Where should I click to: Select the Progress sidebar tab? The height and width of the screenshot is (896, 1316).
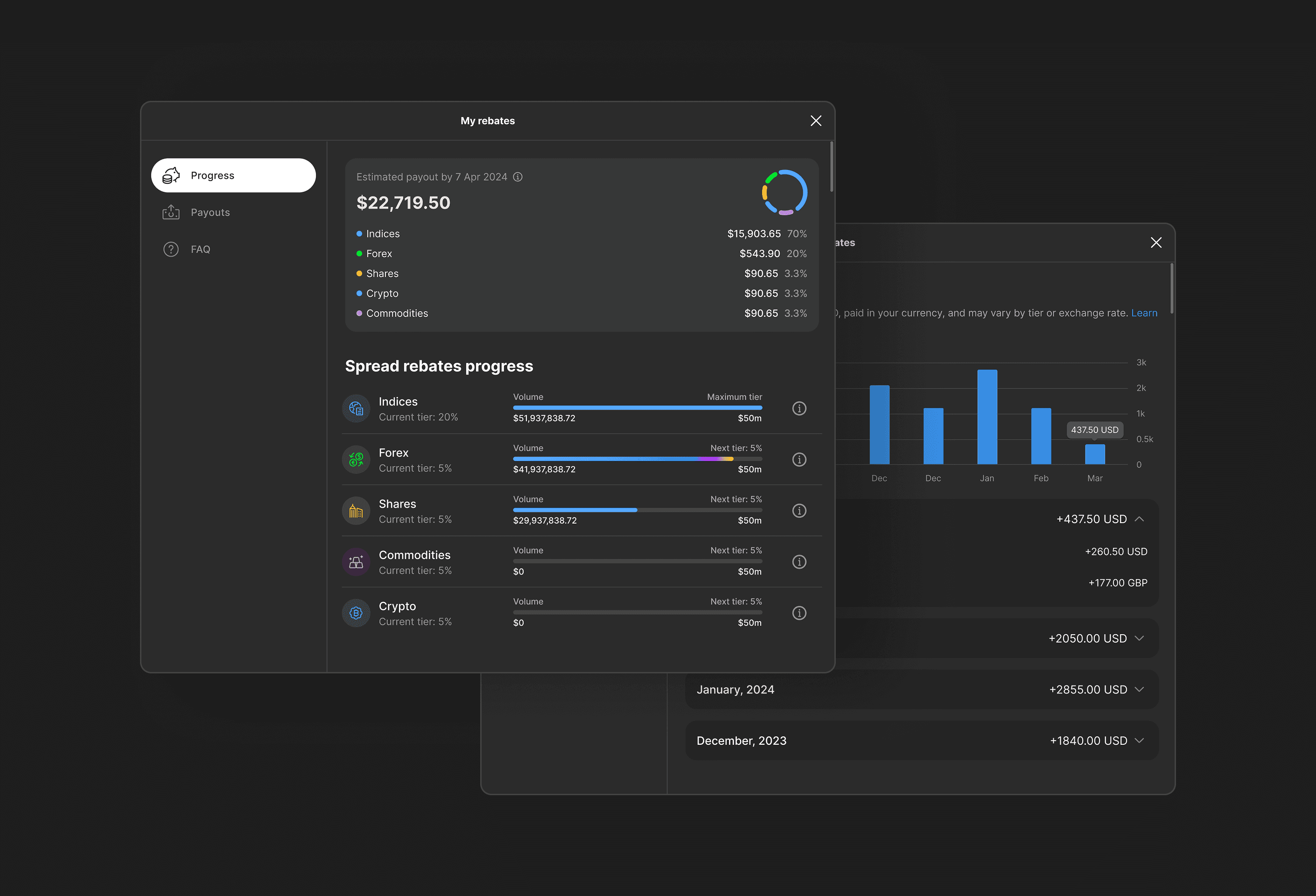point(233,175)
